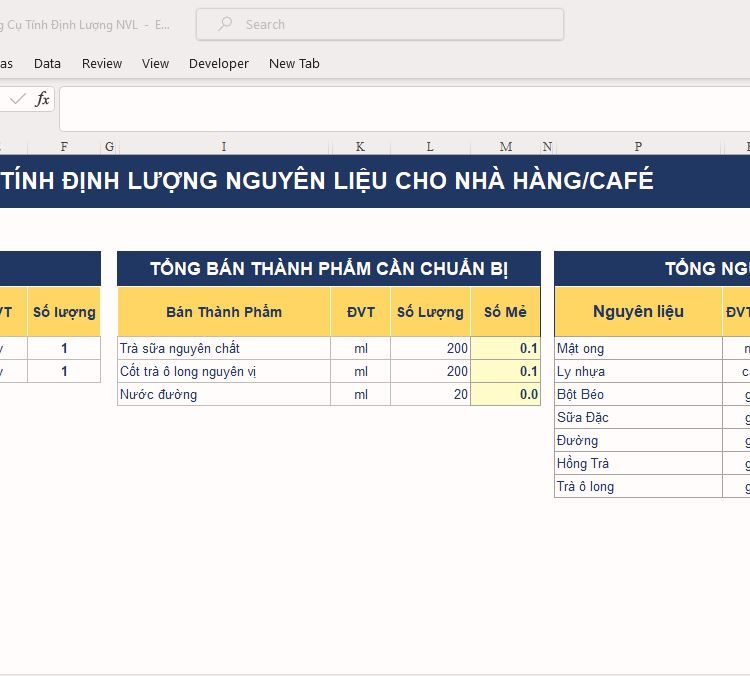
Task: Select column M header
Action: [505, 146]
